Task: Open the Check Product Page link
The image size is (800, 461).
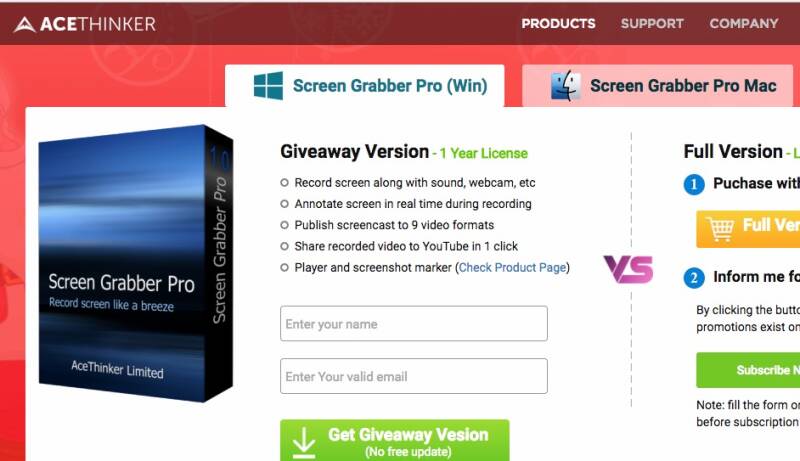Action: click(512, 267)
